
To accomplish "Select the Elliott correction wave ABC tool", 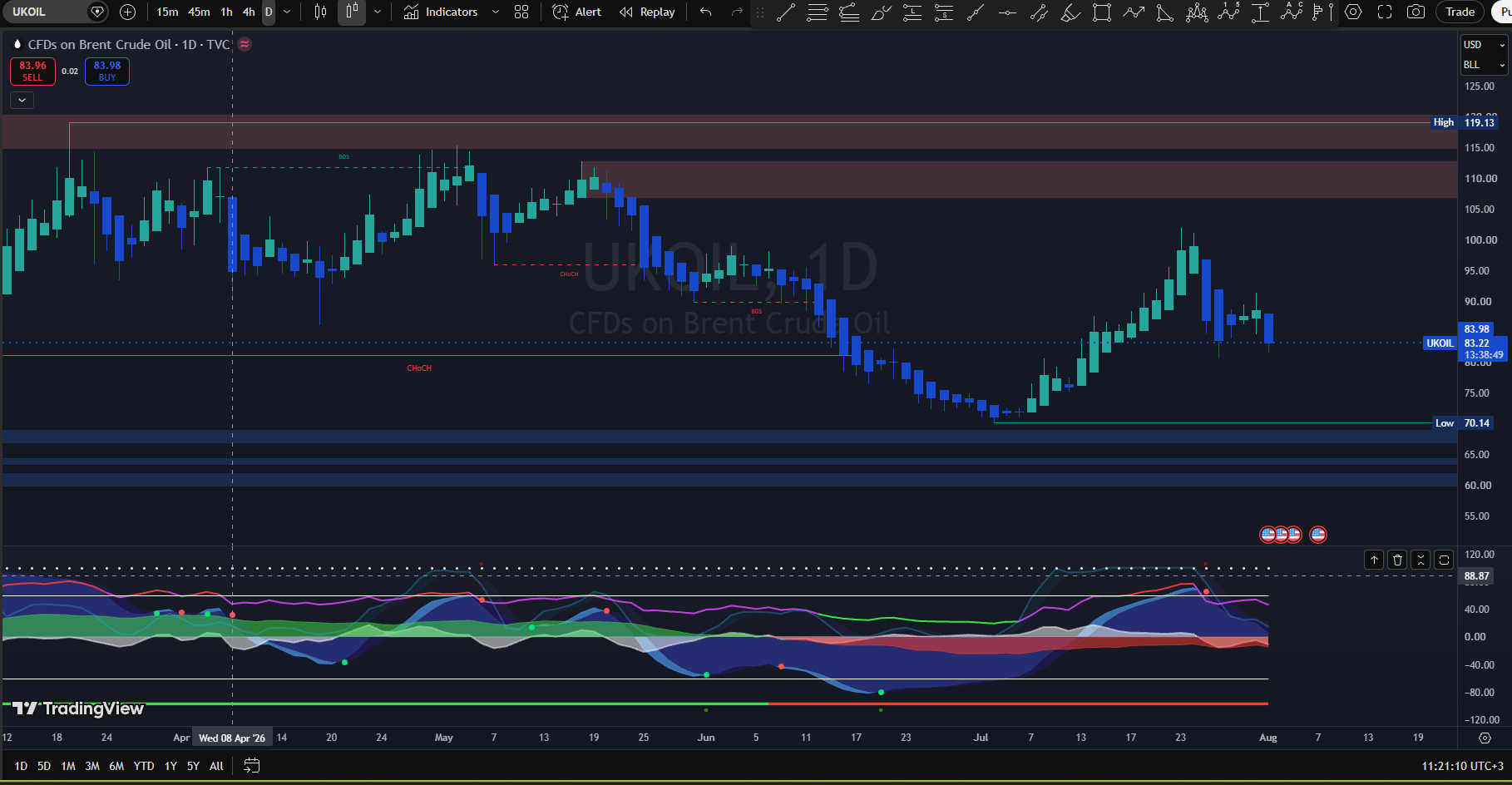I will 1292,12.
